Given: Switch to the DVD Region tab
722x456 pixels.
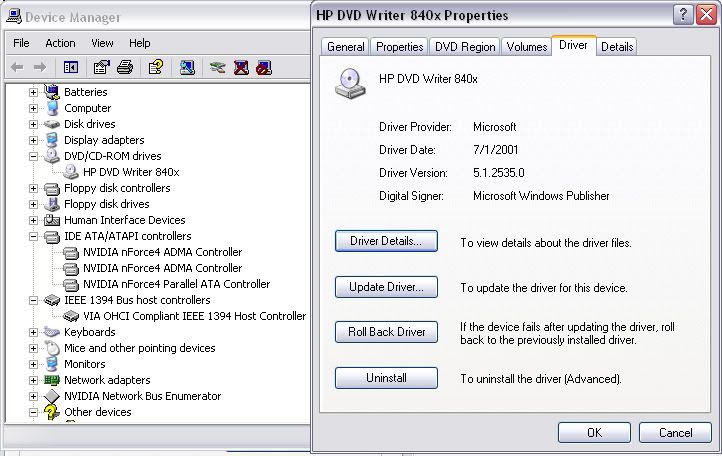Looking at the screenshot, I should (465, 47).
